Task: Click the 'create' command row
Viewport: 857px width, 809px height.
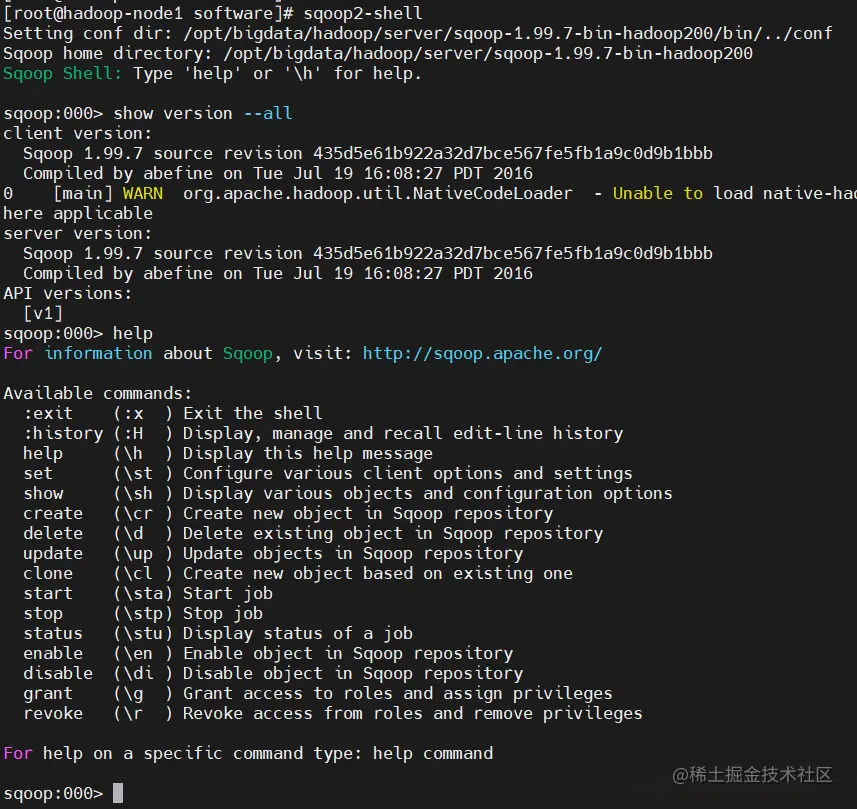Action: point(288,514)
